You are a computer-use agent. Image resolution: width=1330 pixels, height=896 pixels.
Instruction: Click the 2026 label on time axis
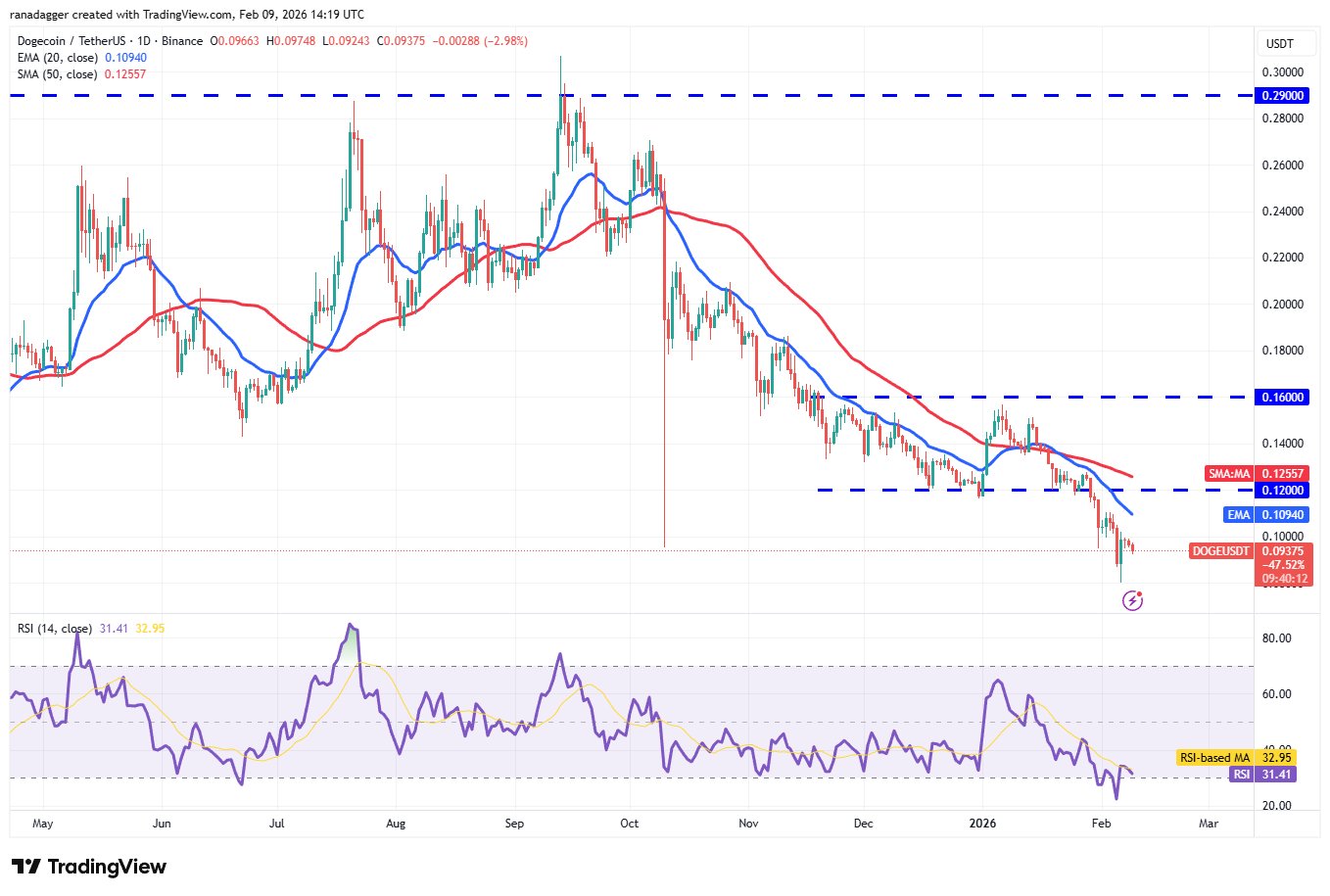[982, 824]
